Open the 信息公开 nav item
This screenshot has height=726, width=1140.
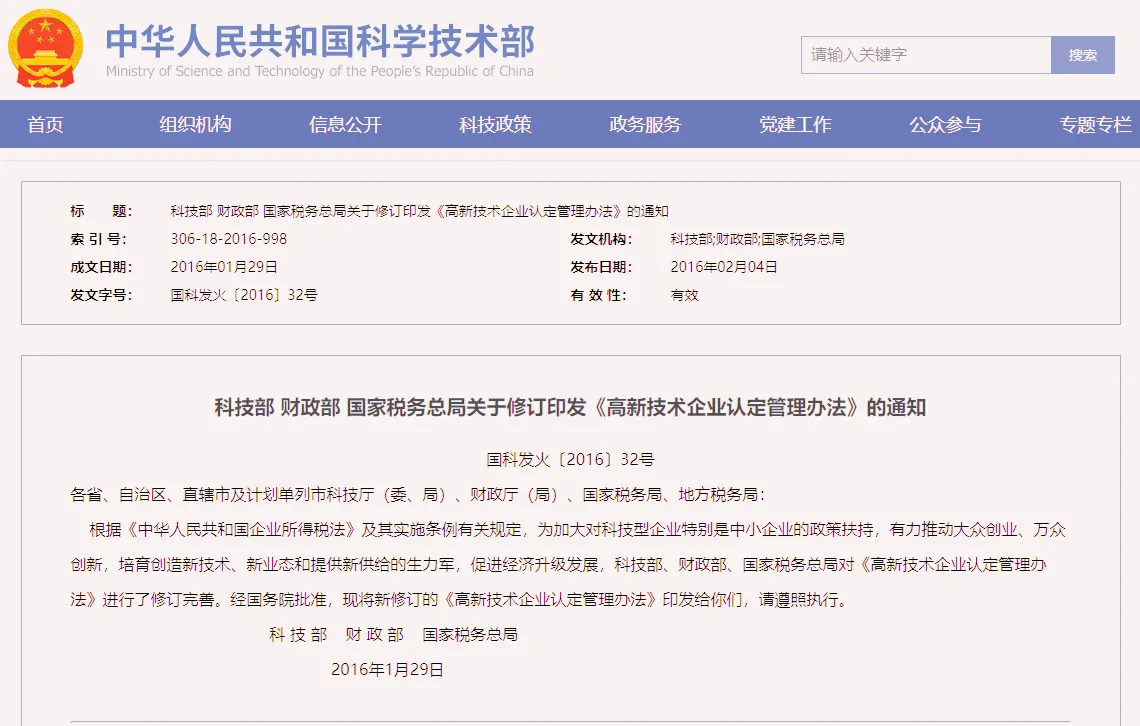point(345,124)
